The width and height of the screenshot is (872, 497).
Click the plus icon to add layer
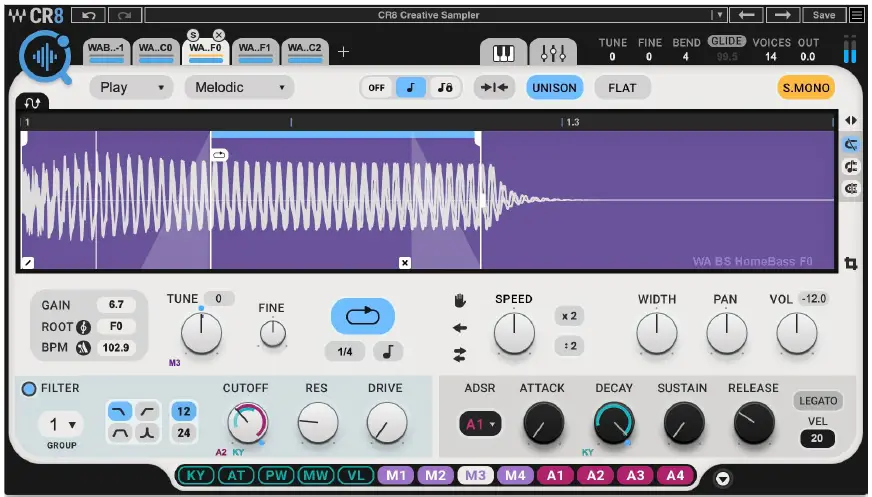point(343,52)
